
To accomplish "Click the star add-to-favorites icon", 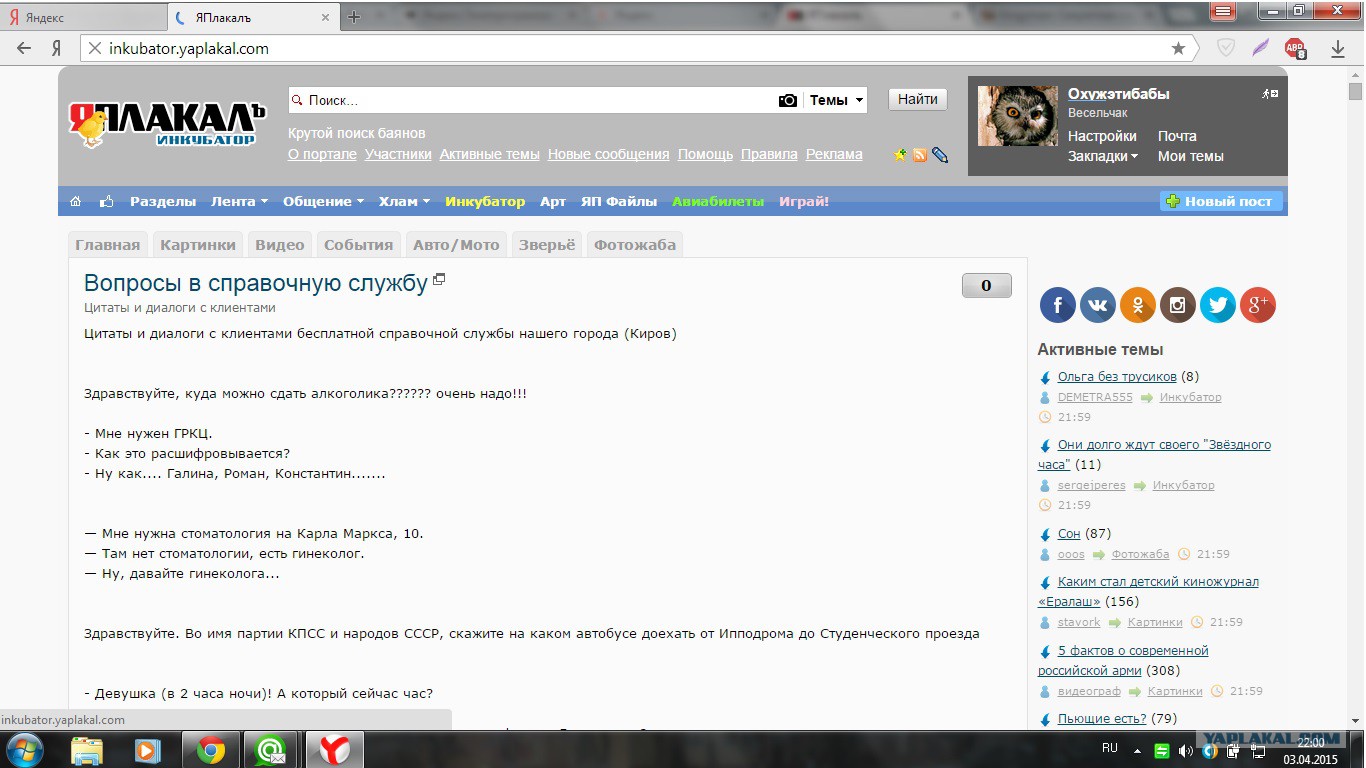I will pyautogui.click(x=900, y=155).
